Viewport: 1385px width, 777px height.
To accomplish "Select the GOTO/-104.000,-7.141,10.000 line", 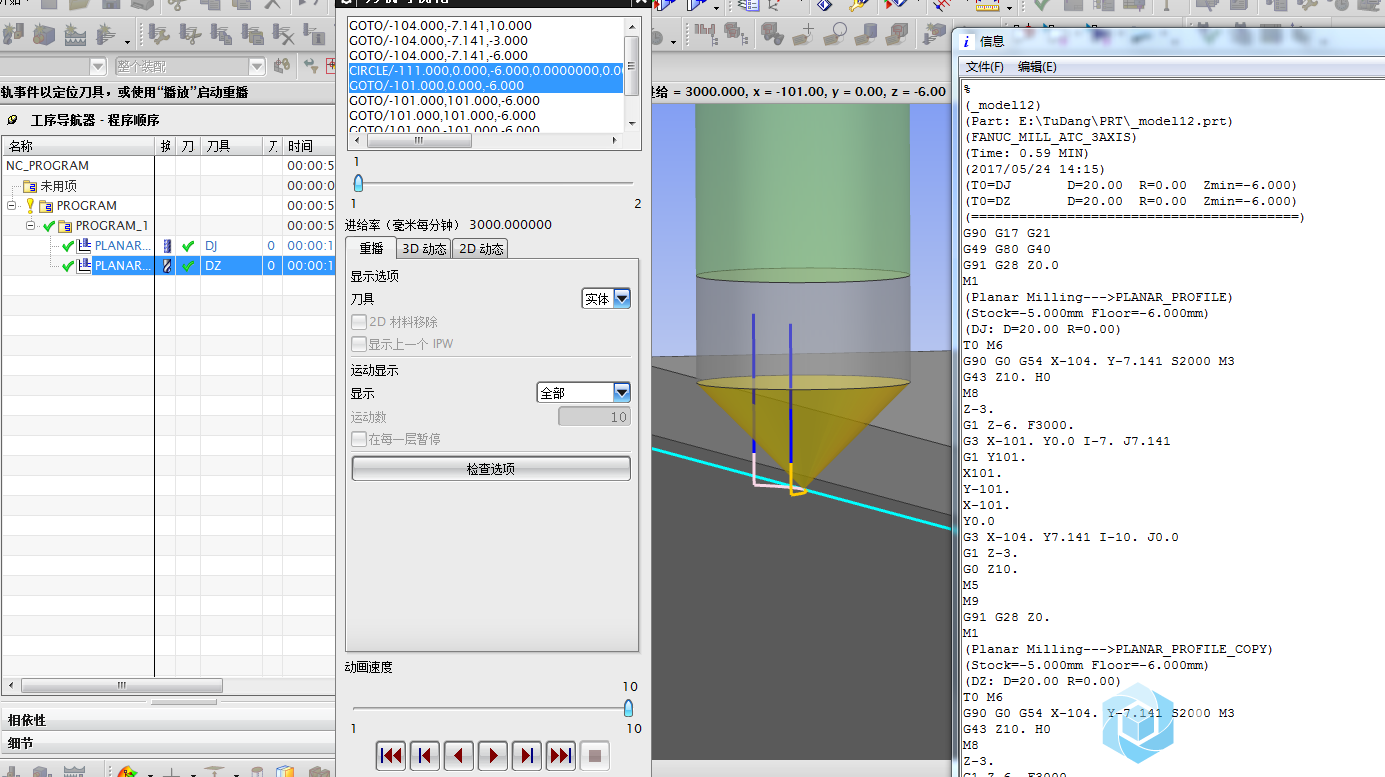I will coord(440,25).
